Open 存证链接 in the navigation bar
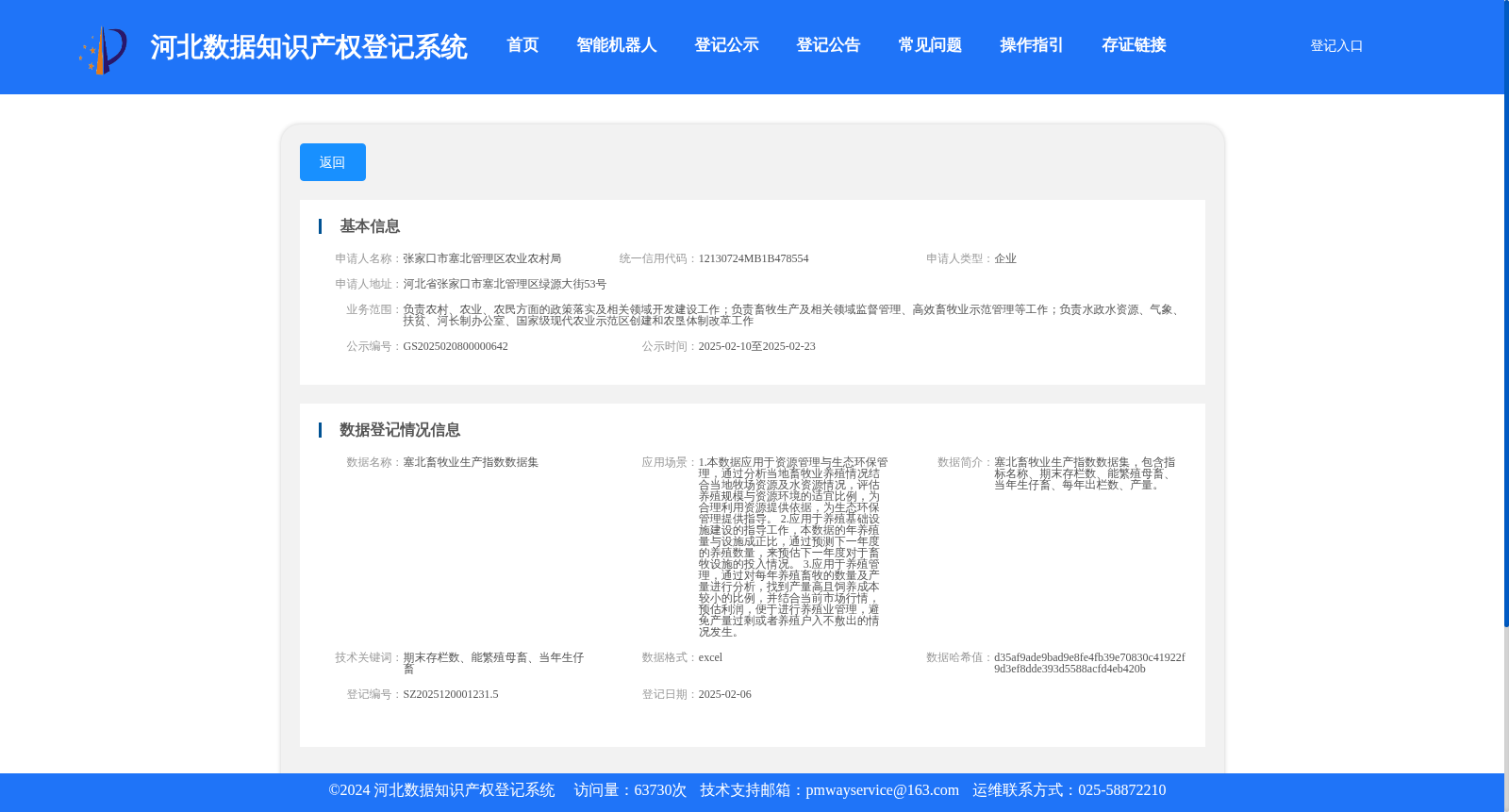Viewport: 1509px width, 812px height. tap(1134, 45)
